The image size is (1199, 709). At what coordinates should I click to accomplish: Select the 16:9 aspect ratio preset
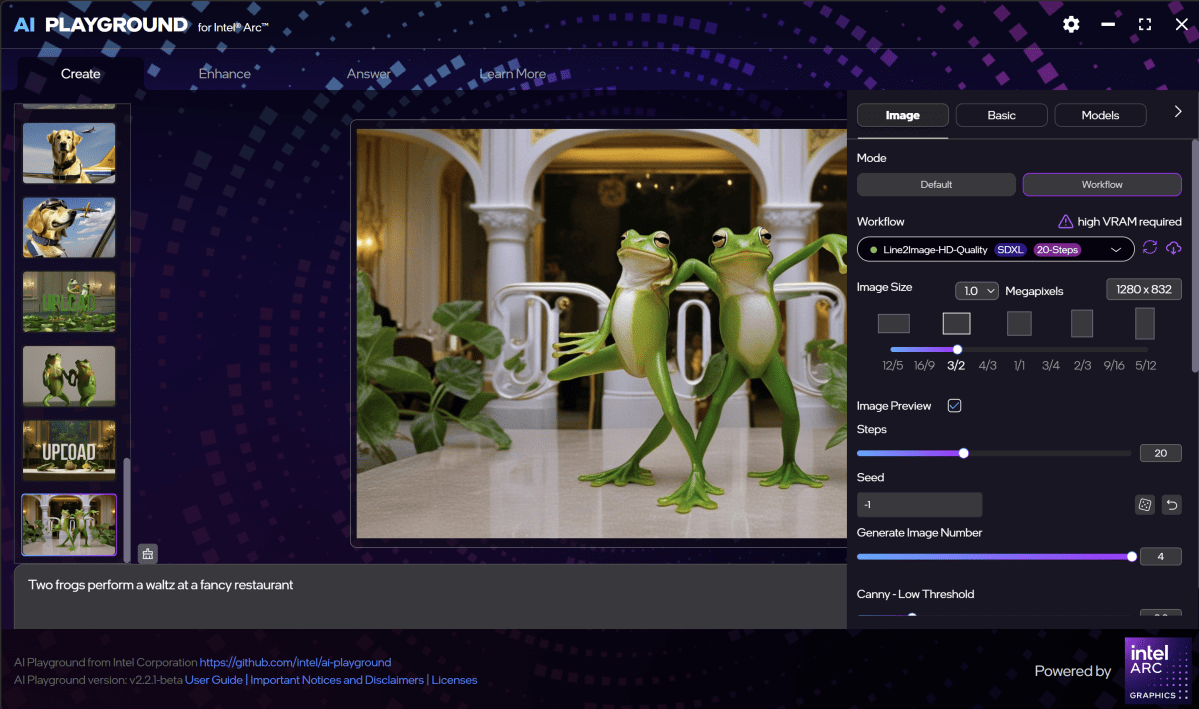(x=924, y=365)
